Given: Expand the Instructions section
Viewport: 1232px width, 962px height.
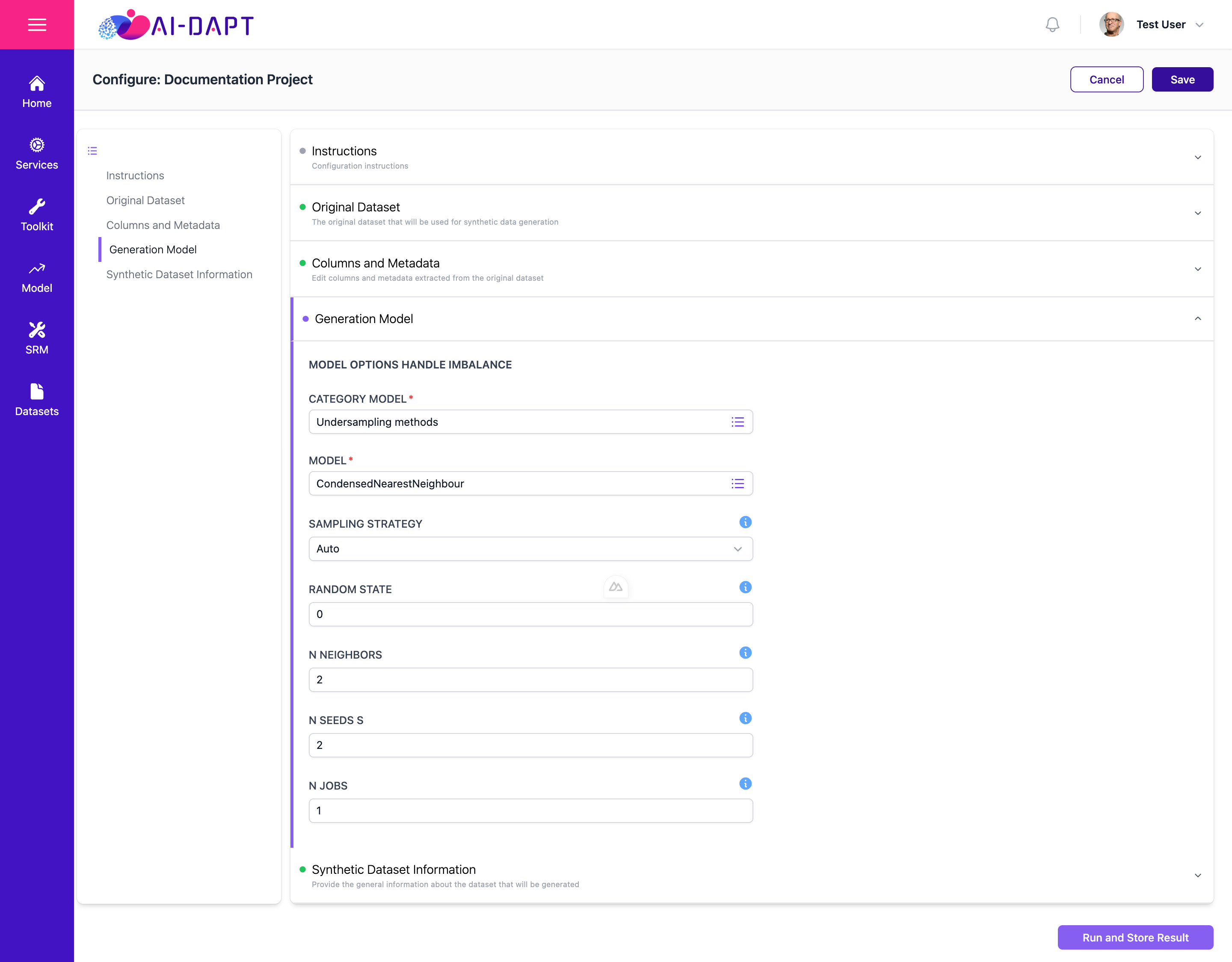Looking at the screenshot, I should [x=1198, y=157].
